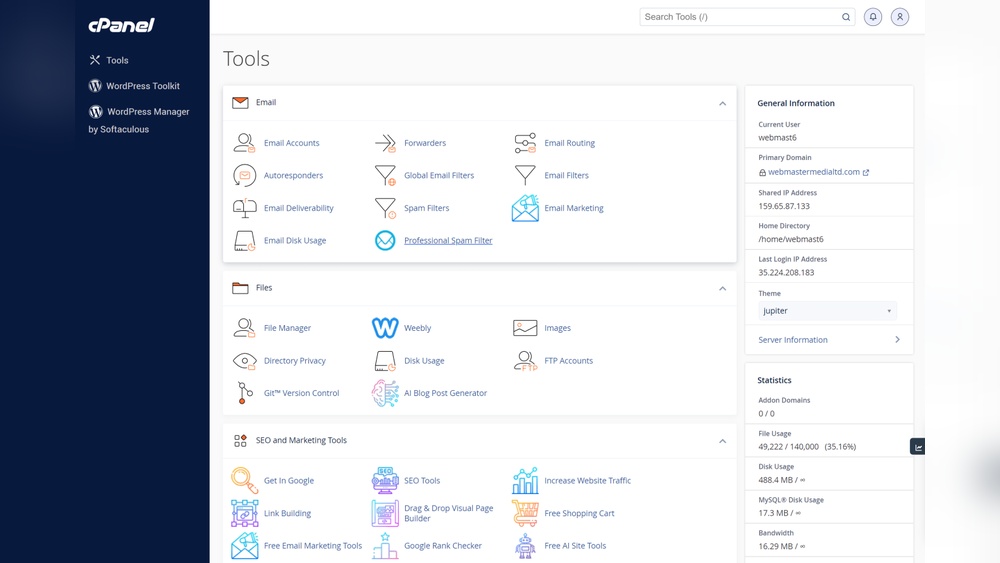Click the Free Email Marketing Tools icon
1000x563 pixels.
coord(244,546)
